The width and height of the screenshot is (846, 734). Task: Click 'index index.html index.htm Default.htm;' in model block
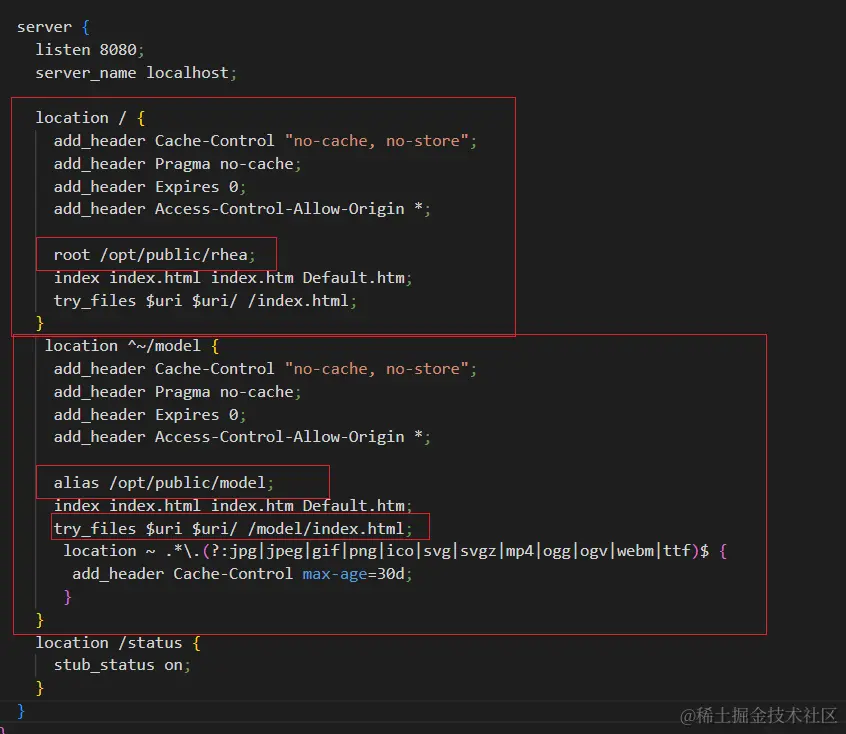click(x=233, y=506)
